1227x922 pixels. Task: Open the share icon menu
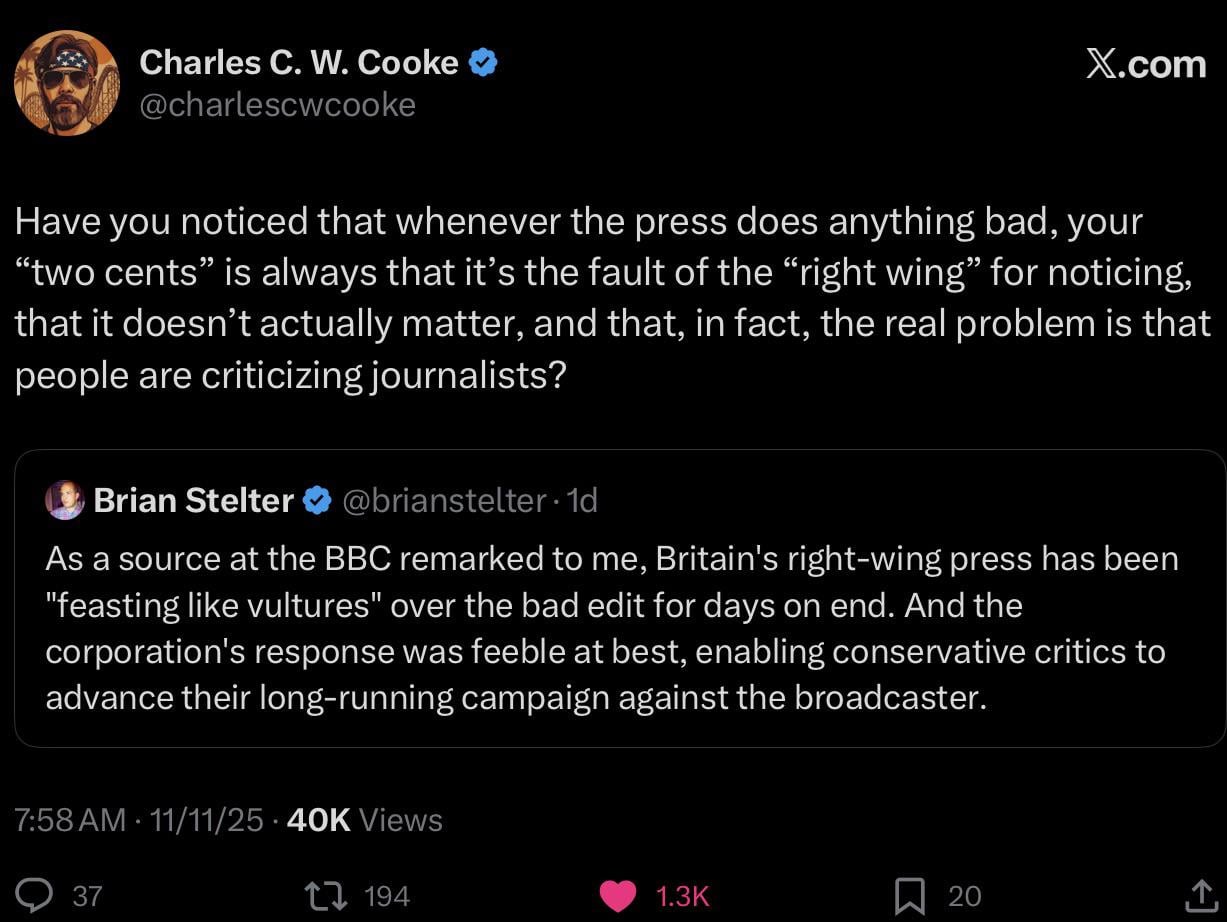1197,895
